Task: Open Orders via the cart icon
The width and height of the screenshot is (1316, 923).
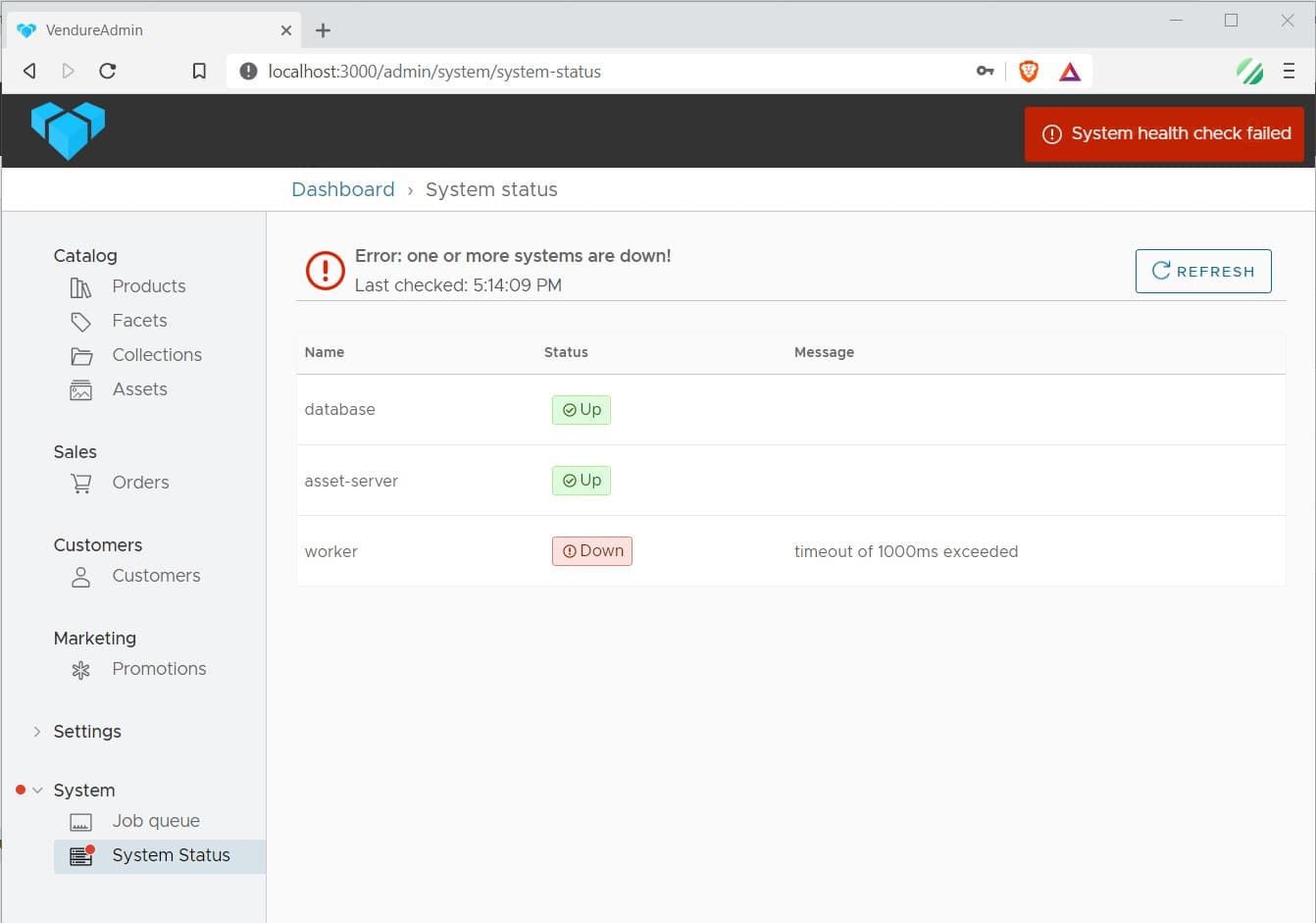Action: (80, 483)
